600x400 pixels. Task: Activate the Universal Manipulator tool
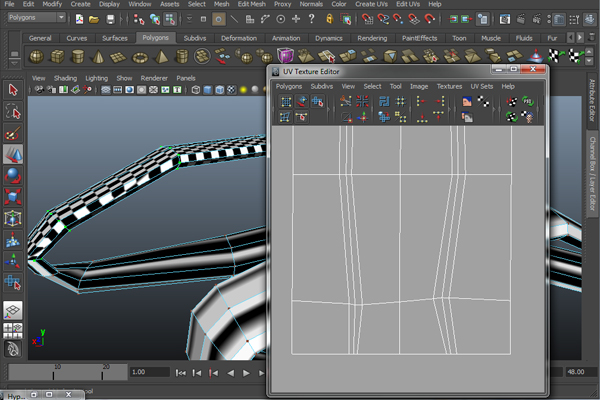(13, 218)
